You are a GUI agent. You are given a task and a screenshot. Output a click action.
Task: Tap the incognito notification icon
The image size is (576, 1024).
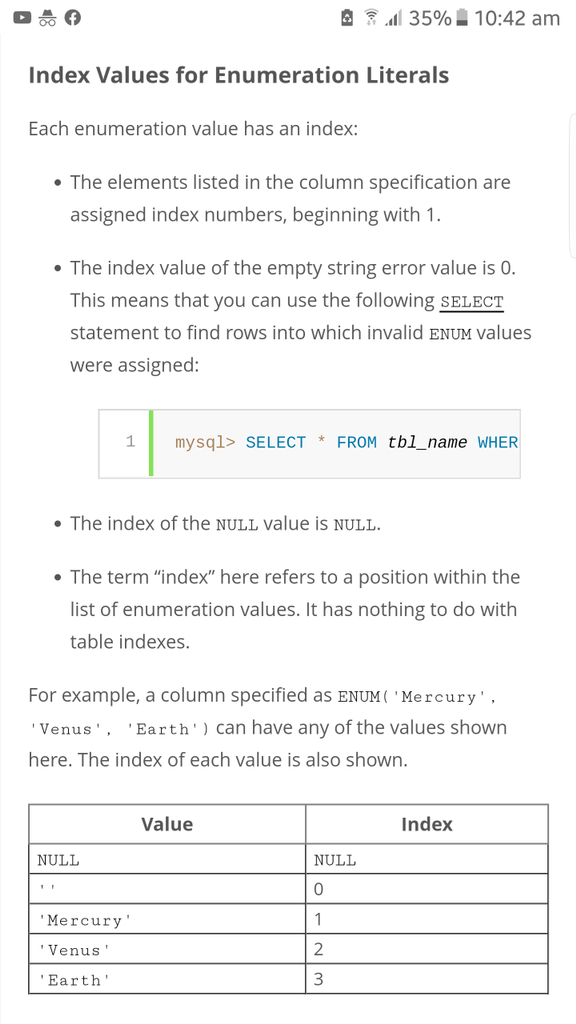(47, 18)
